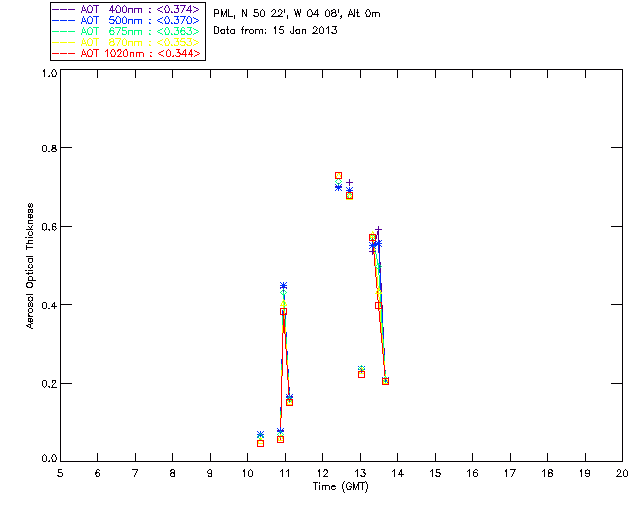Click the red dashed line sample in the legend

(64, 53)
